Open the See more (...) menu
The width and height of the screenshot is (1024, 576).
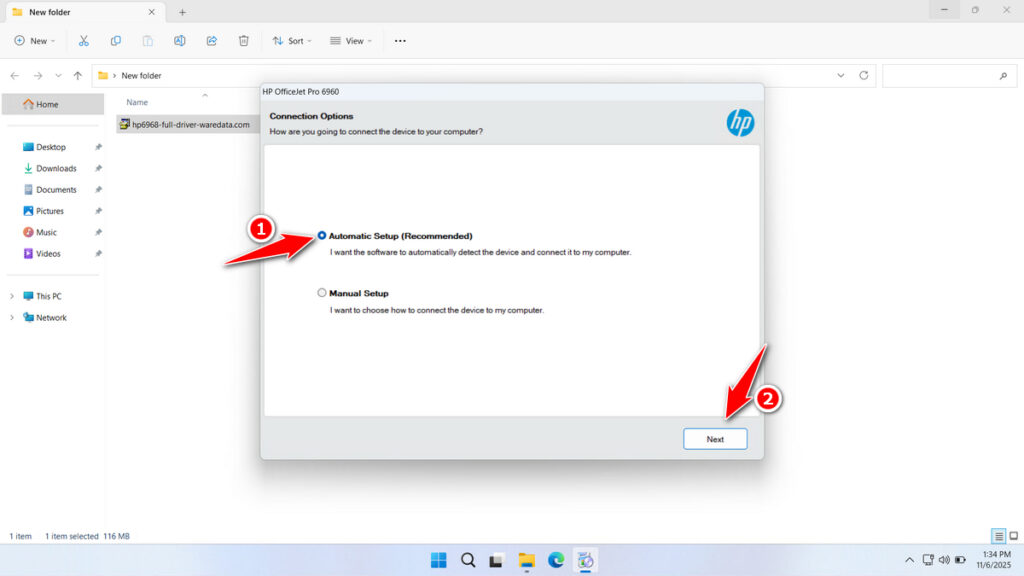pyautogui.click(x=399, y=40)
